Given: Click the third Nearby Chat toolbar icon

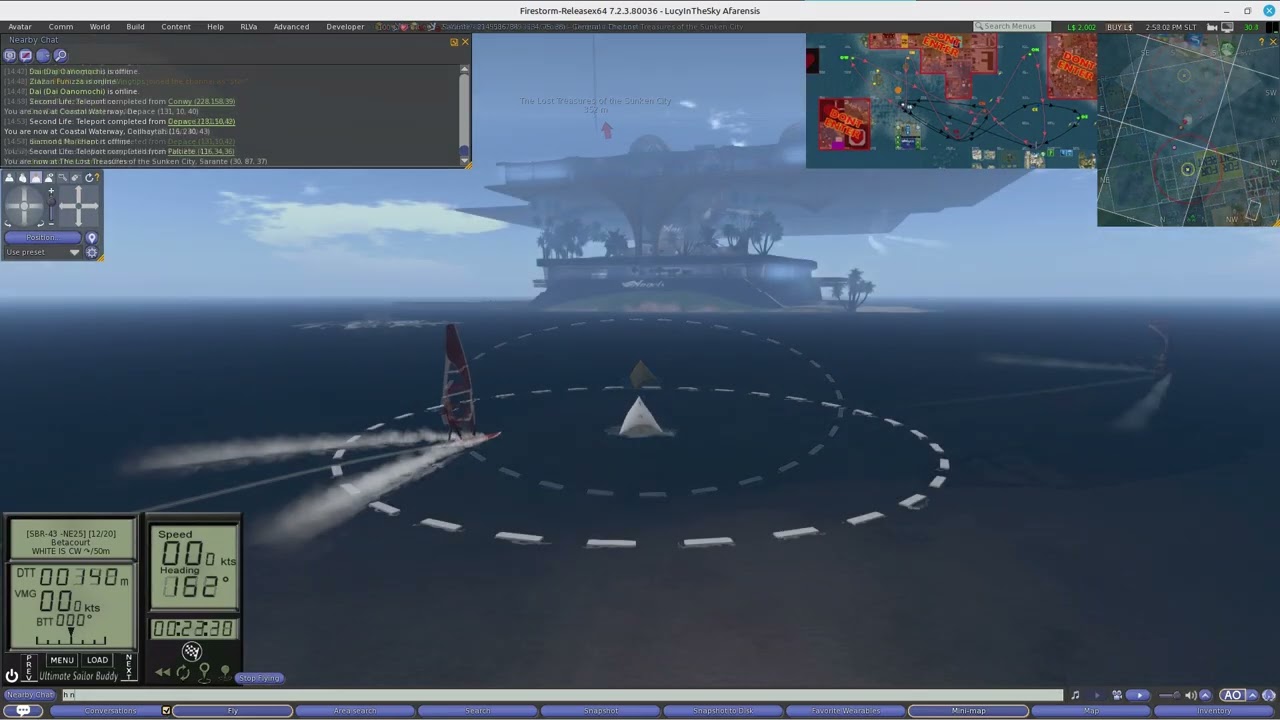Looking at the screenshot, I should click(43, 56).
